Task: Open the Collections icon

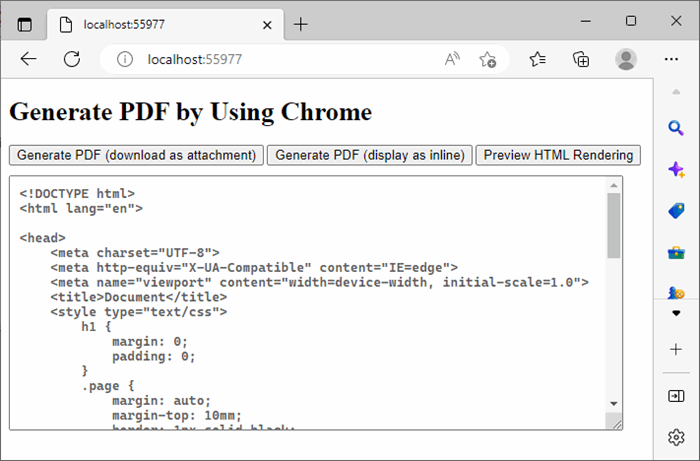Action: pos(581,59)
